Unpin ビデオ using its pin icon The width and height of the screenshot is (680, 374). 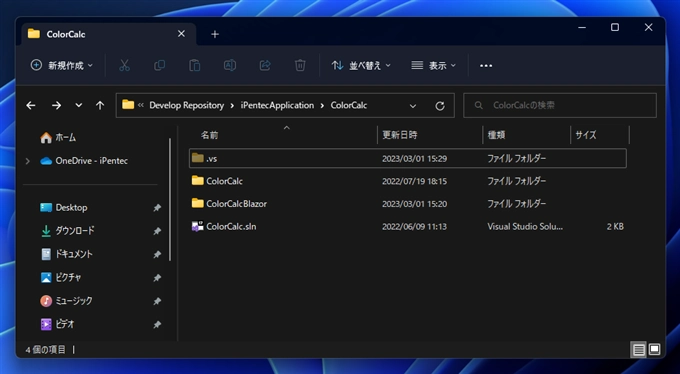point(157,325)
